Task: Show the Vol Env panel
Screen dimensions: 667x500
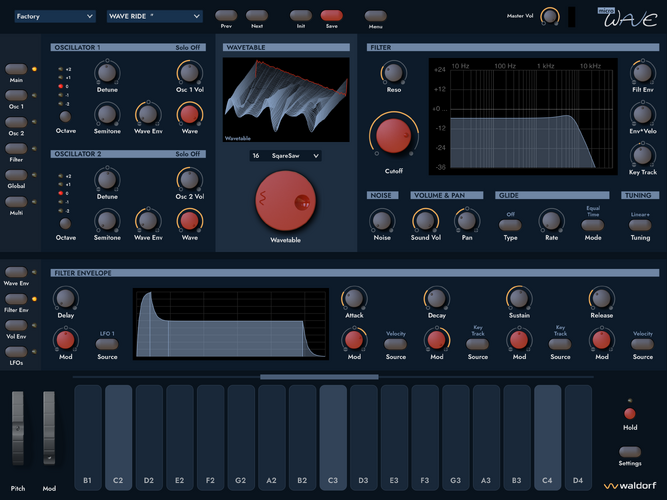Action: tap(16, 325)
